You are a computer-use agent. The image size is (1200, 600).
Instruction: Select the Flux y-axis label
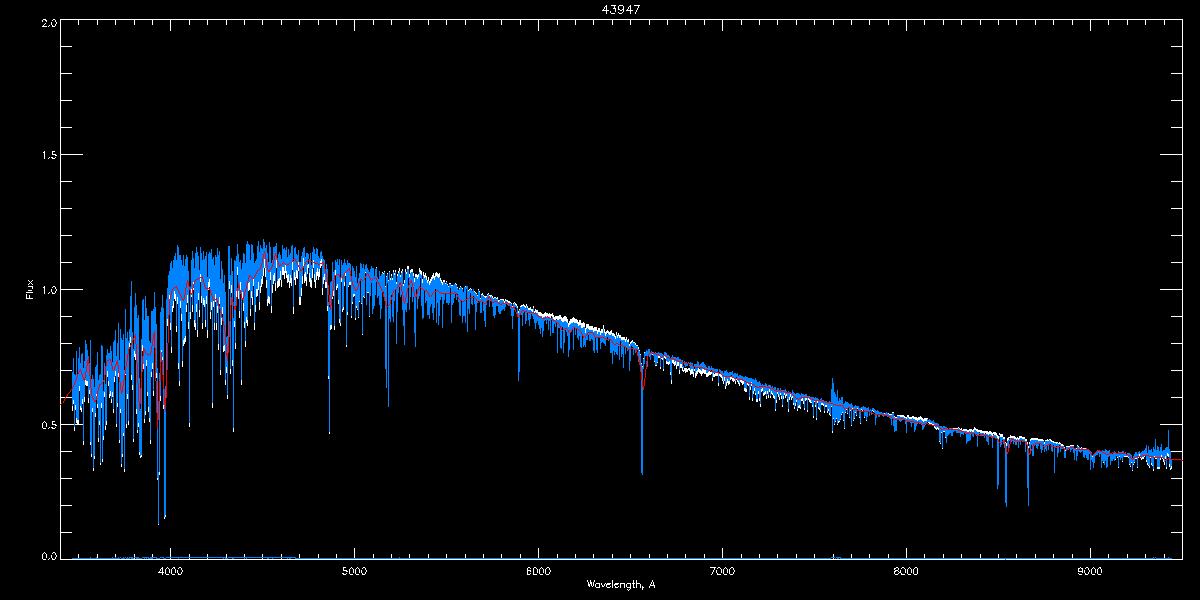[30, 289]
